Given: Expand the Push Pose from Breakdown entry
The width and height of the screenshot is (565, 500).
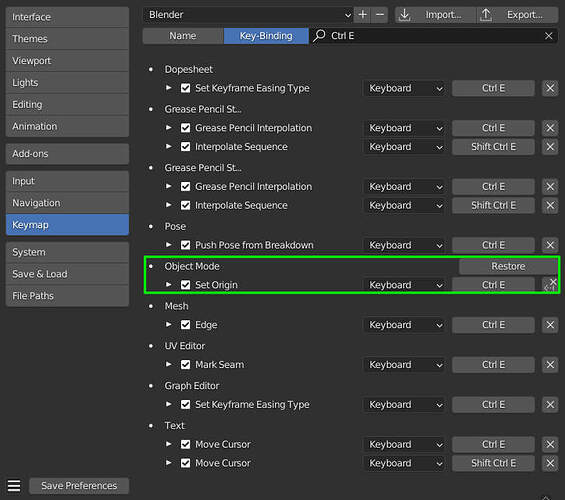Looking at the screenshot, I should pyautogui.click(x=168, y=245).
